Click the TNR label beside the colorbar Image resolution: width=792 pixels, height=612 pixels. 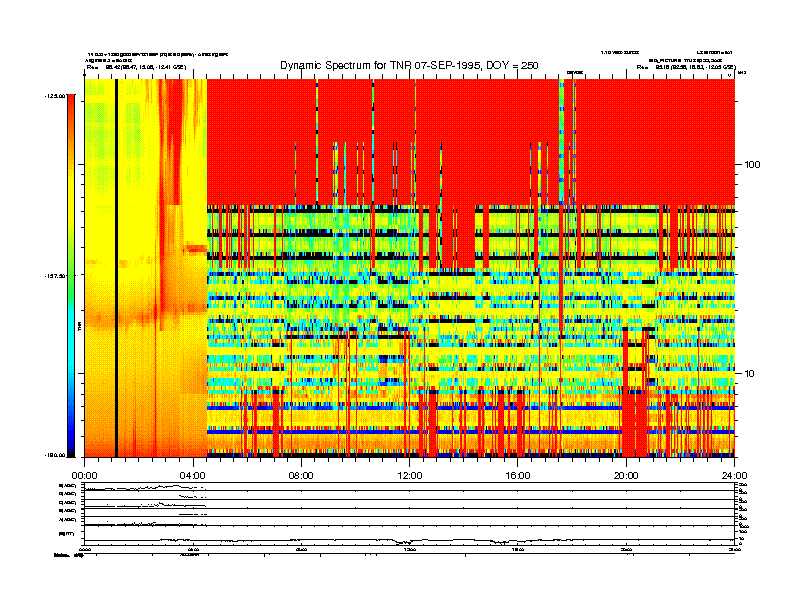pyautogui.click(x=79, y=327)
